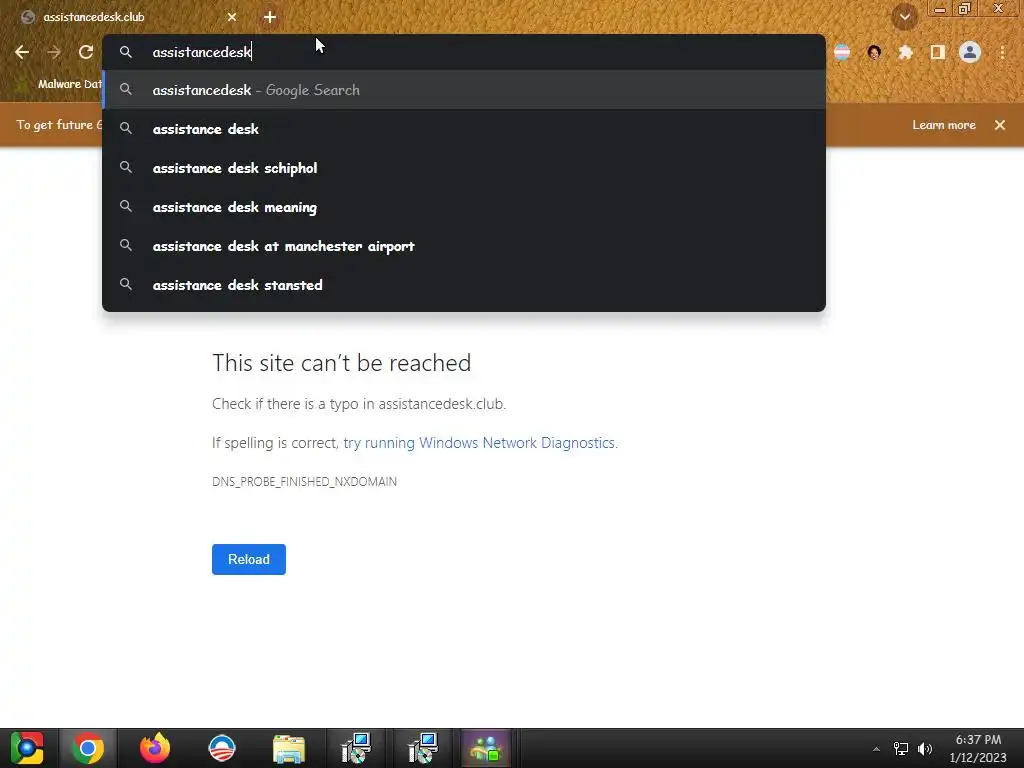1024x768 pixels.
Task: Open the Obama-logo app in taskbar
Action: click(x=221, y=748)
